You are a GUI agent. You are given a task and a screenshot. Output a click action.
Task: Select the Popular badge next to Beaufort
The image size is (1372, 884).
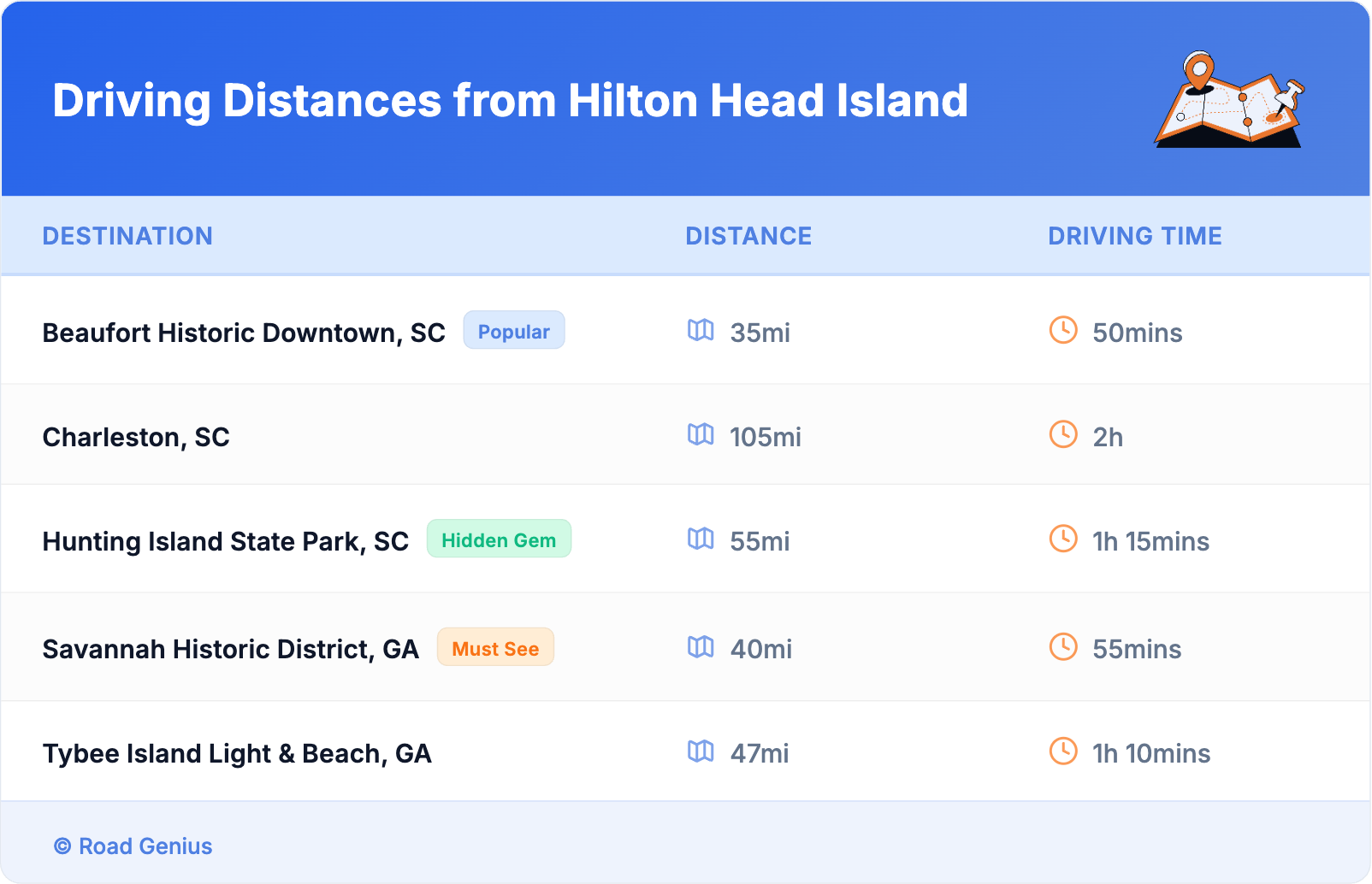(x=513, y=331)
